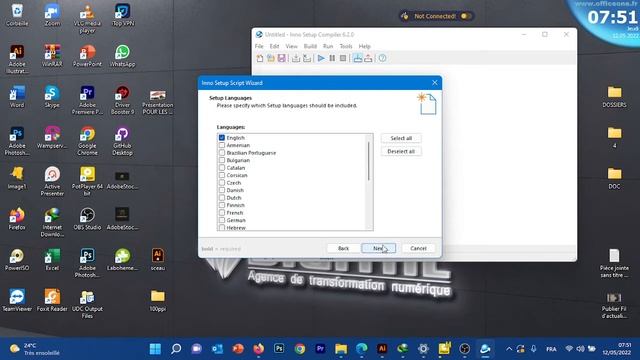This screenshot has height=360, width=640.
Task: Open the Tools menu in Inno Setup
Action: 346,46
